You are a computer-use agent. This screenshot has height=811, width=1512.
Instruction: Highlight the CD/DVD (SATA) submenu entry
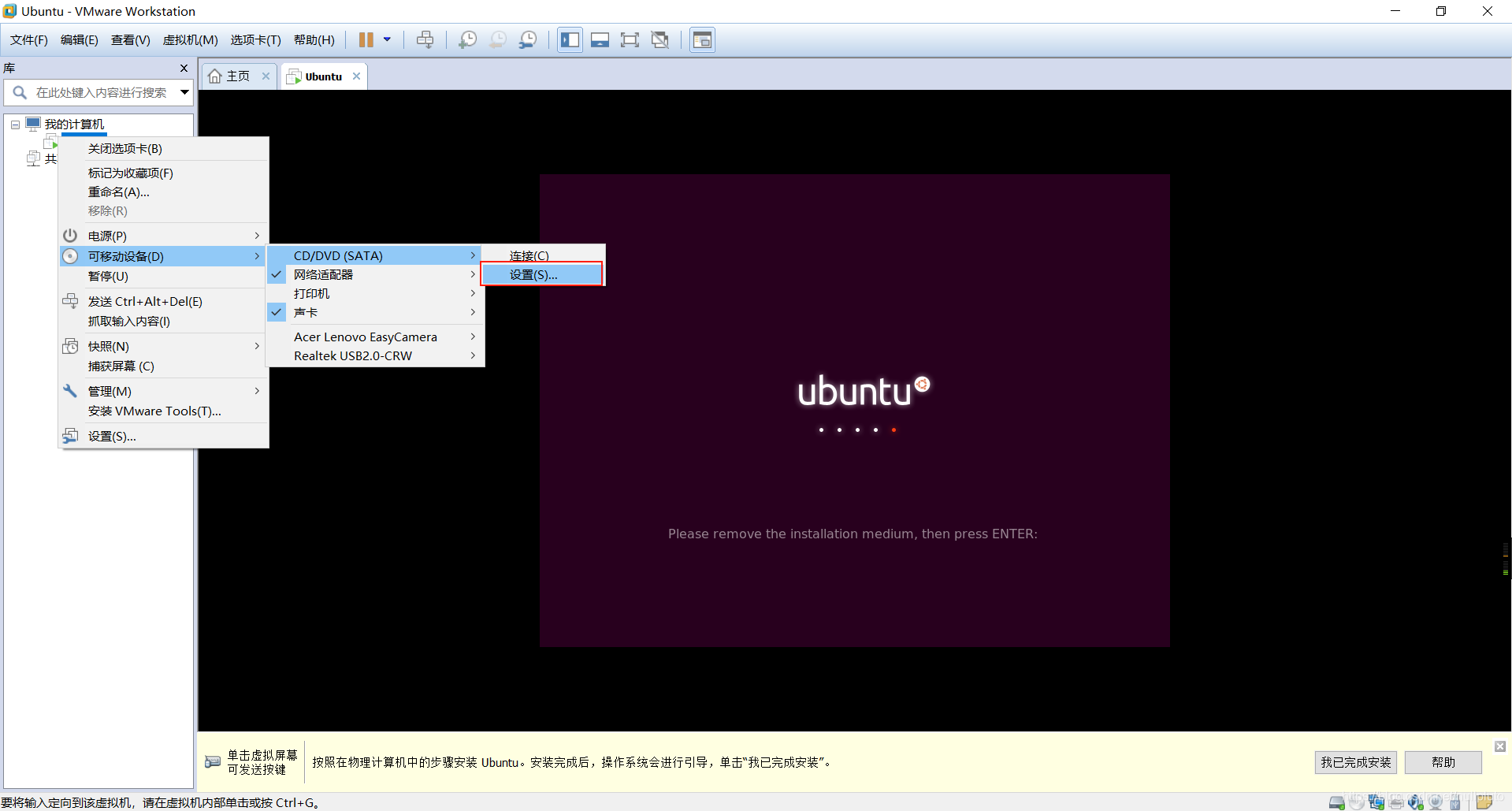tap(375, 255)
